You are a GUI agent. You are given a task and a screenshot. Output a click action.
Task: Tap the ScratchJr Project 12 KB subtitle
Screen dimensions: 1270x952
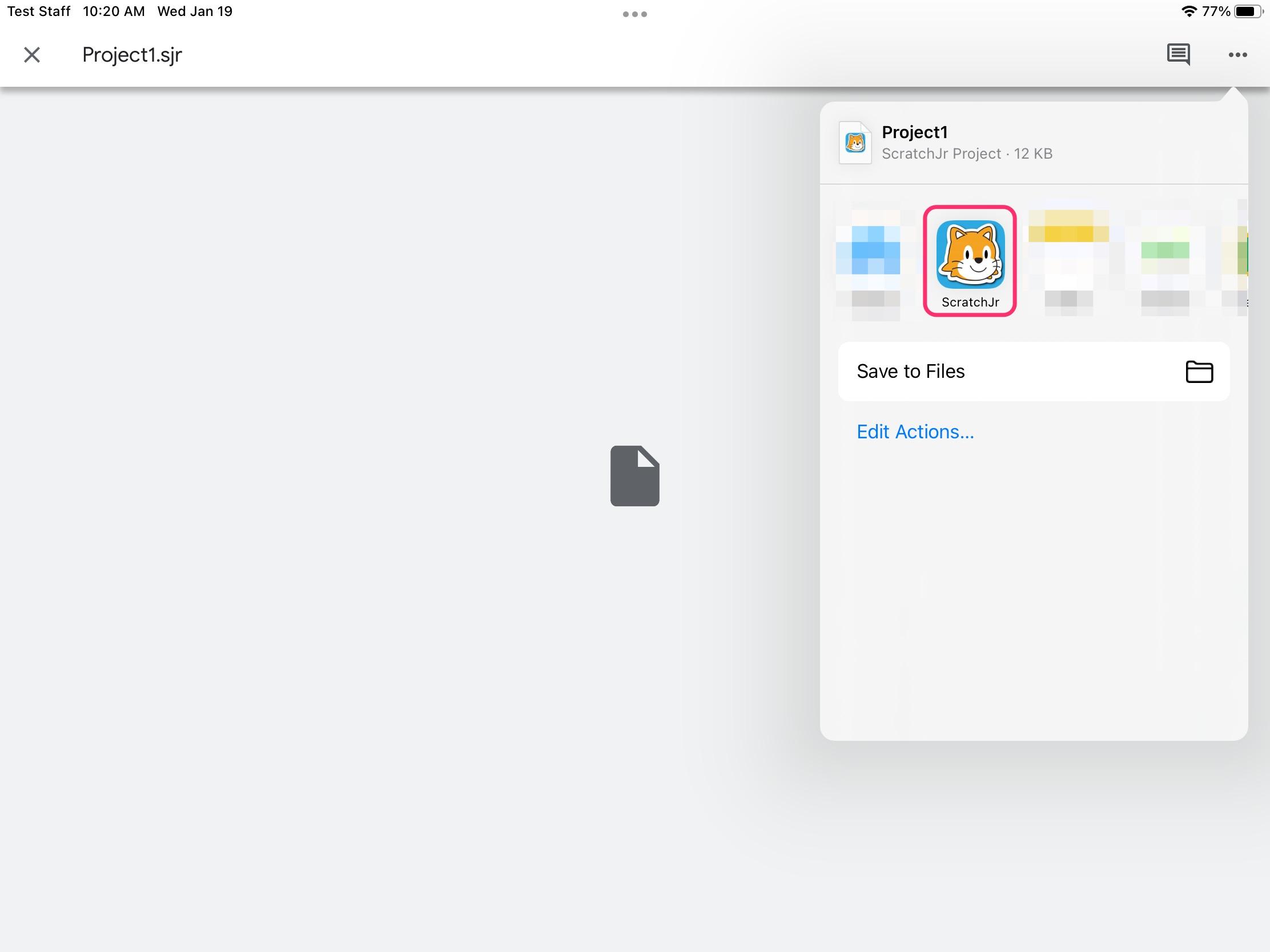click(966, 154)
